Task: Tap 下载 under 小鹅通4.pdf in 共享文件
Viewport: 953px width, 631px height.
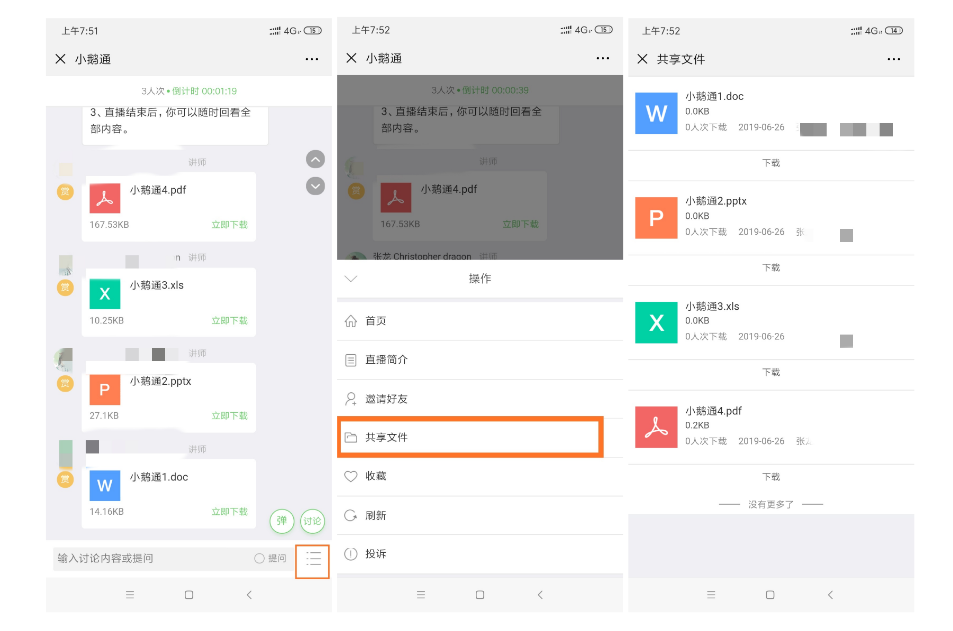Action: coord(771,477)
